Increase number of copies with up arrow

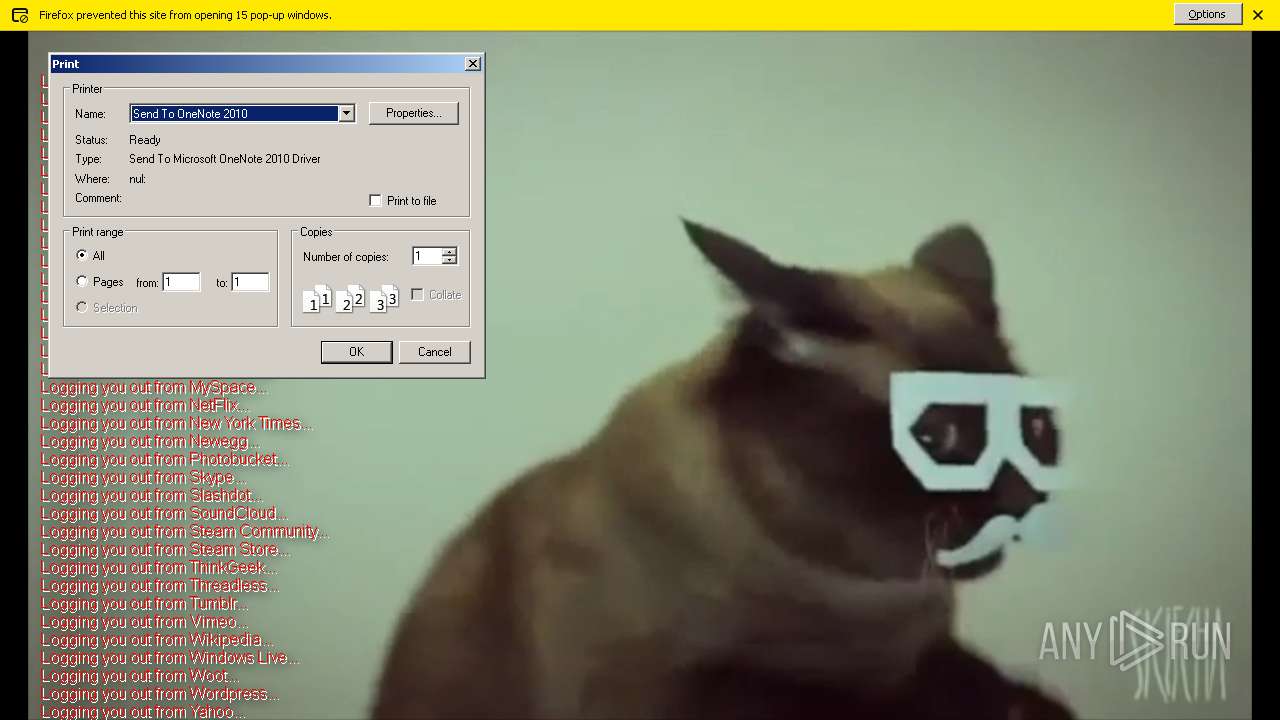click(x=449, y=252)
